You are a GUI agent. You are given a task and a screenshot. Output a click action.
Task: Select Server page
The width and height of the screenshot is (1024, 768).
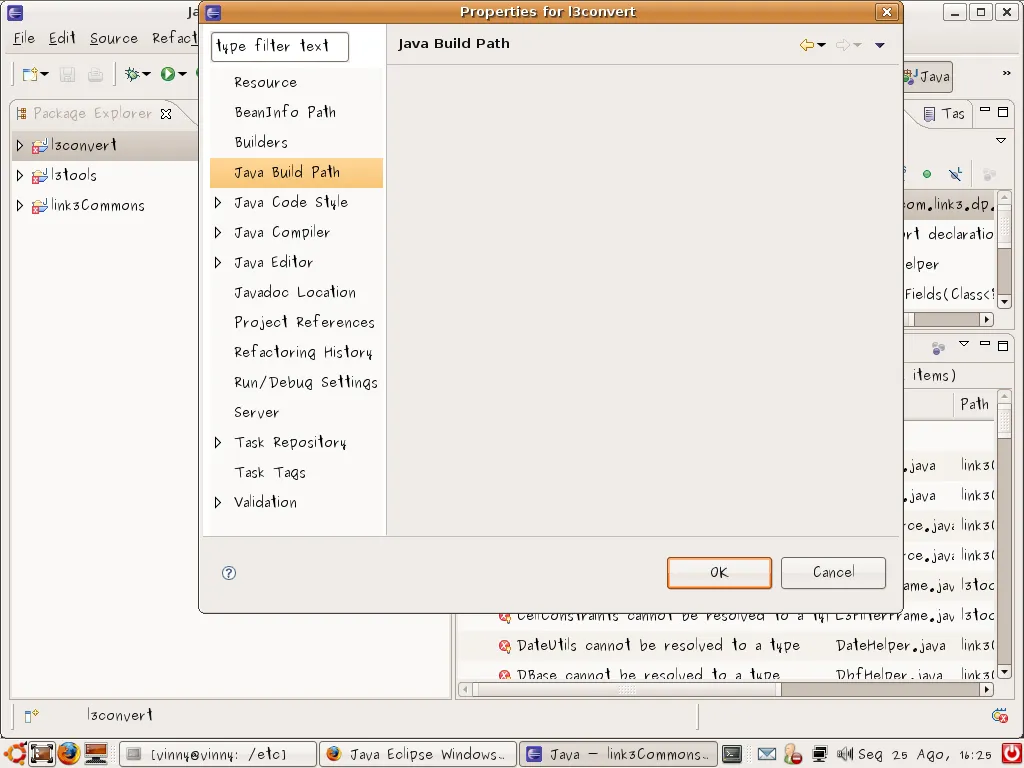(256, 413)
